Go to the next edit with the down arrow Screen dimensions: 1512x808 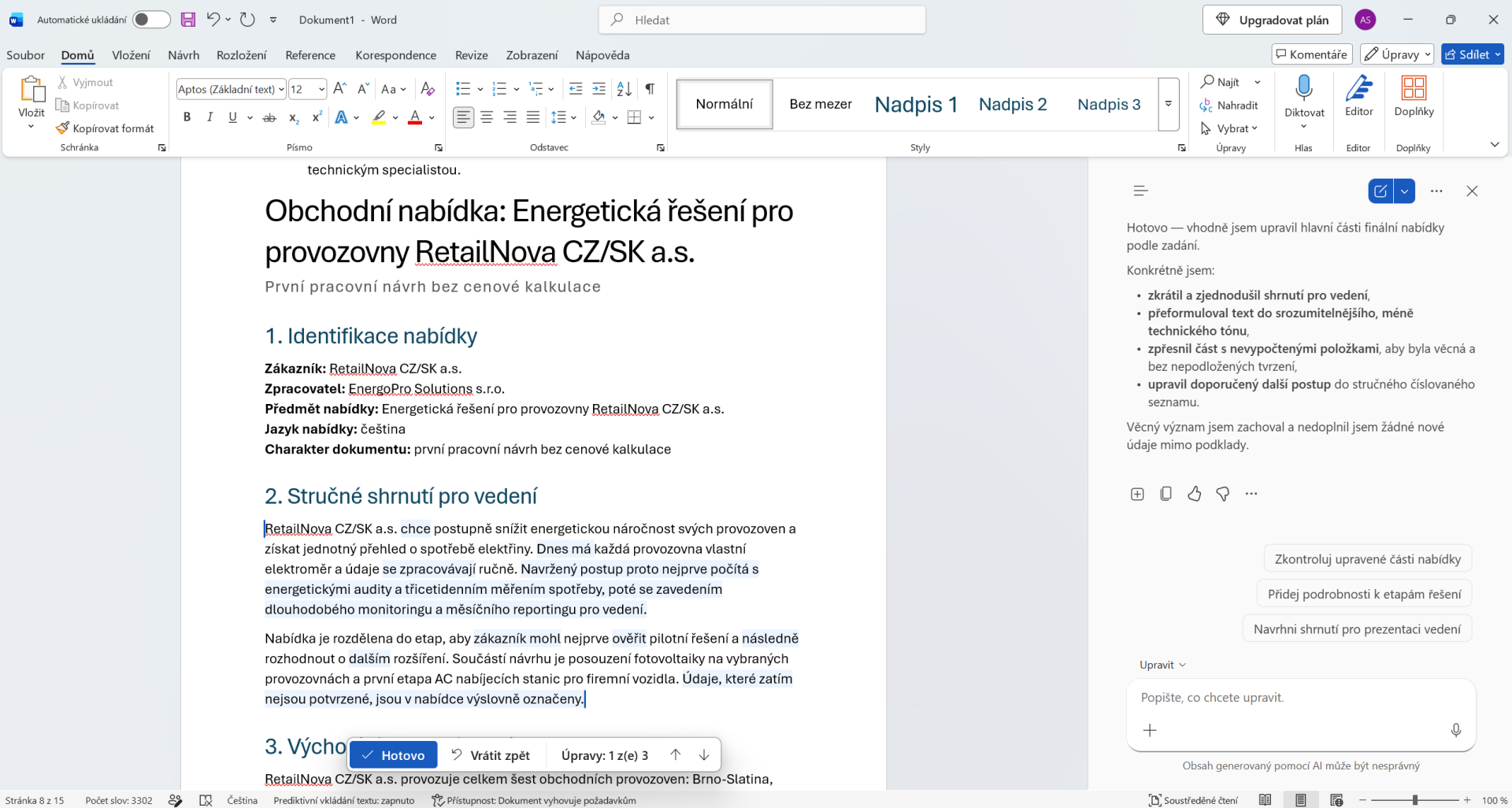pos(704,754)
